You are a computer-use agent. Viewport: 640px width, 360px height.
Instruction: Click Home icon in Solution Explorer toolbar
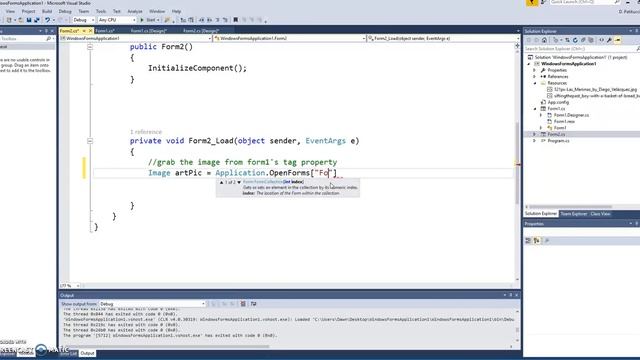pos(544,40)
